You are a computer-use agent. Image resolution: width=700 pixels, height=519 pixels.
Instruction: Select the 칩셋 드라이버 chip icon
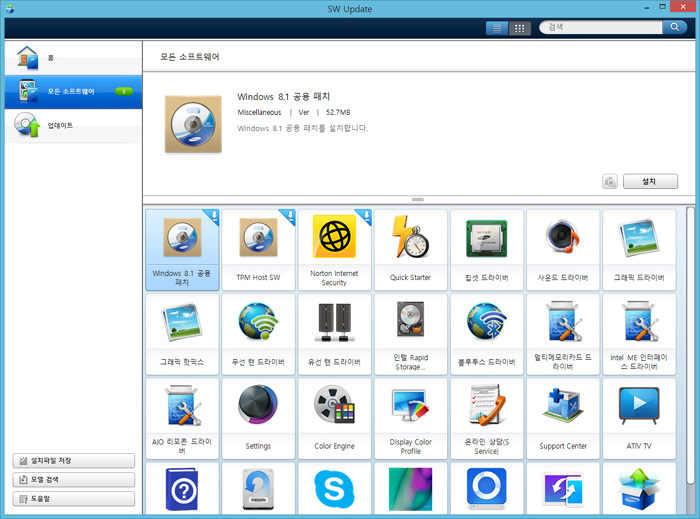487,238
